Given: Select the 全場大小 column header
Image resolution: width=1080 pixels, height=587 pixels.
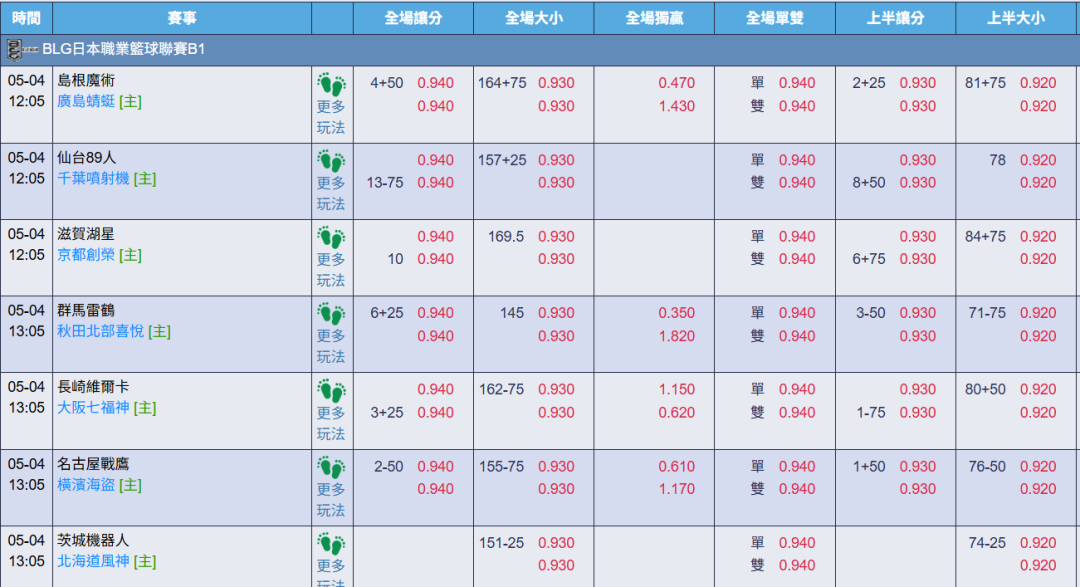Looking at the screenshot, I should (533, 18).
